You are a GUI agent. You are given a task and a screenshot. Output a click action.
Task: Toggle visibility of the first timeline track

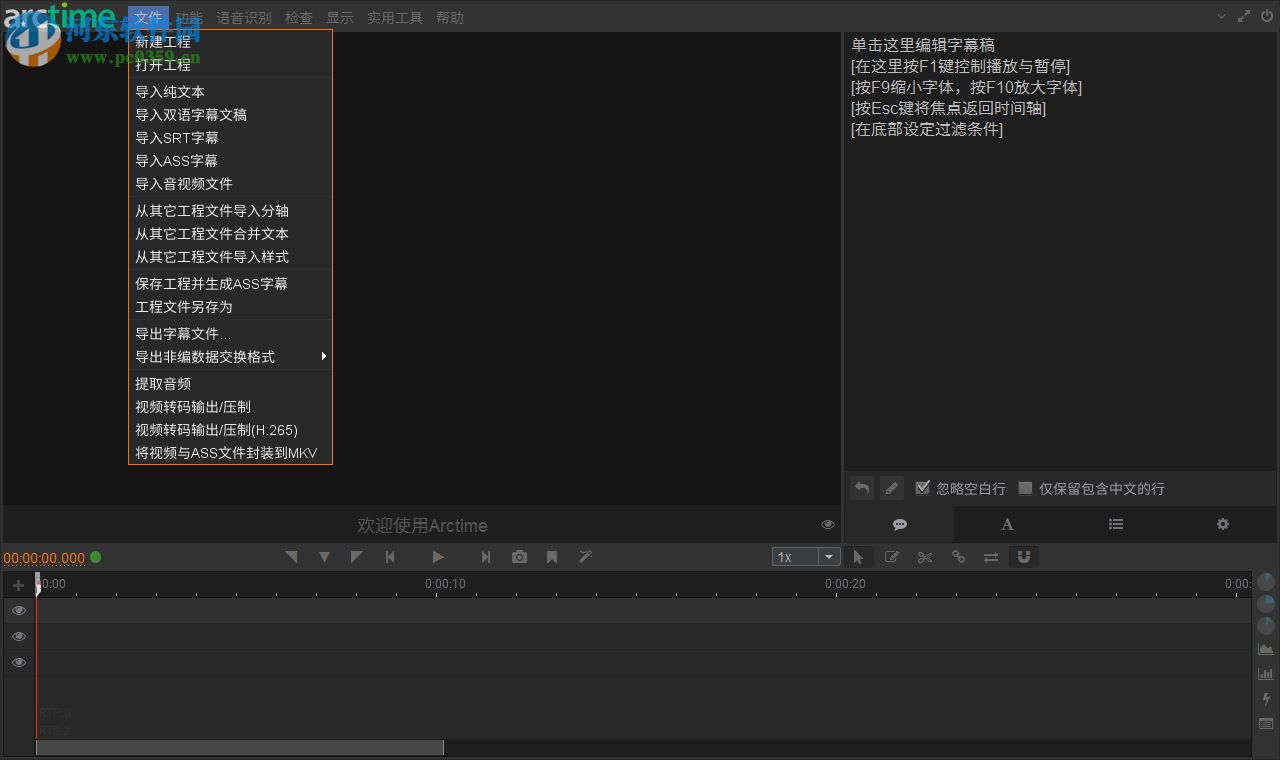[18, 610]
